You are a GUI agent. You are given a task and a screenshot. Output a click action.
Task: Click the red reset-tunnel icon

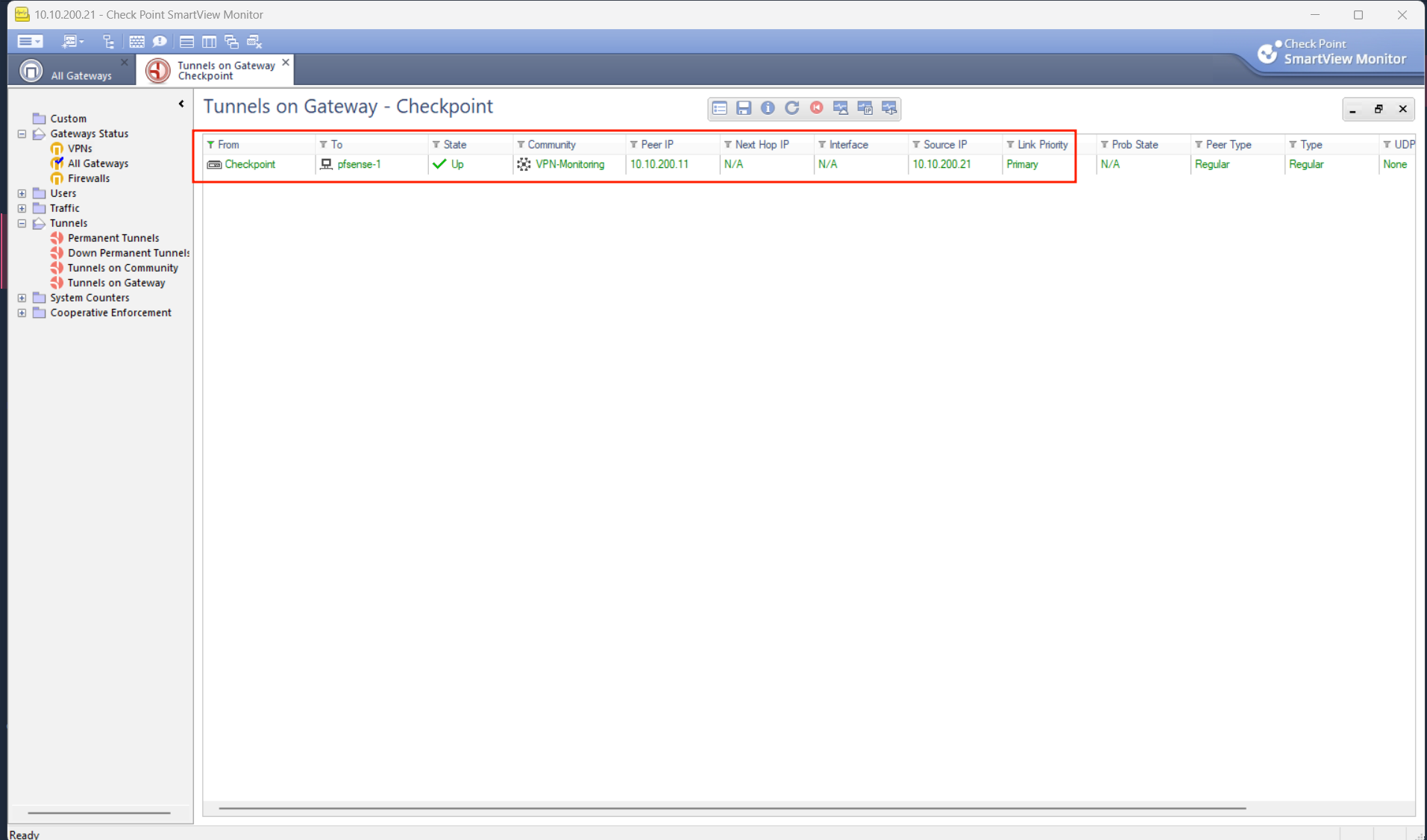(x=817, y=108)
